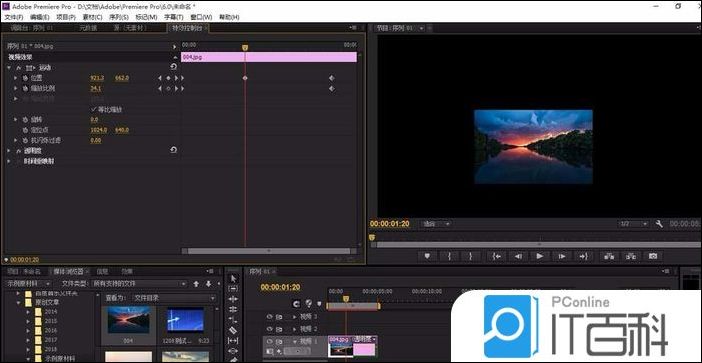This screenshot has width=702, height=363.
Task: Hide Video 1 track eye icon
Action: pyautogui.click(x=270, y=341)
